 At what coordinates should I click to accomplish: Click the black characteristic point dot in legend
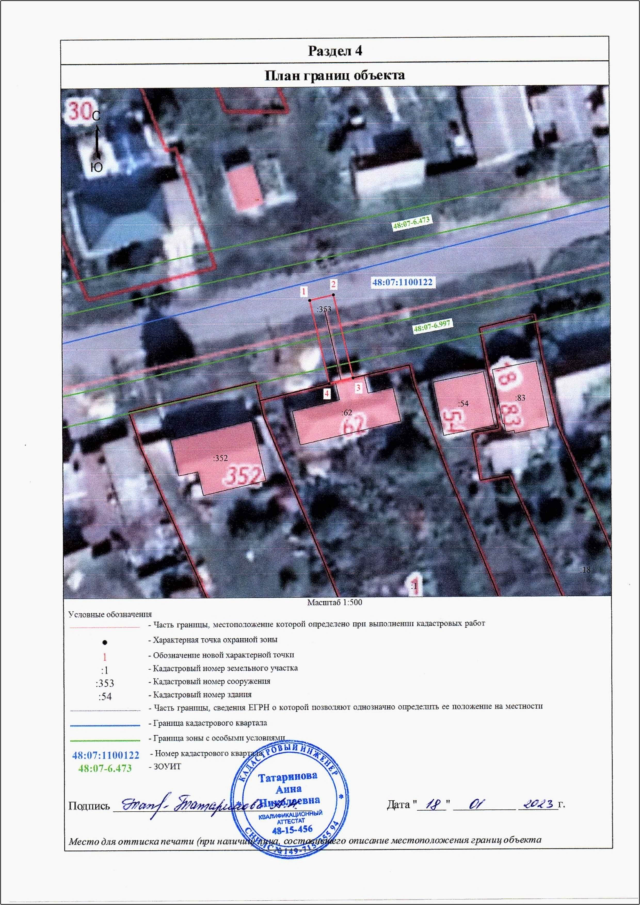click(x=105, y=639)
